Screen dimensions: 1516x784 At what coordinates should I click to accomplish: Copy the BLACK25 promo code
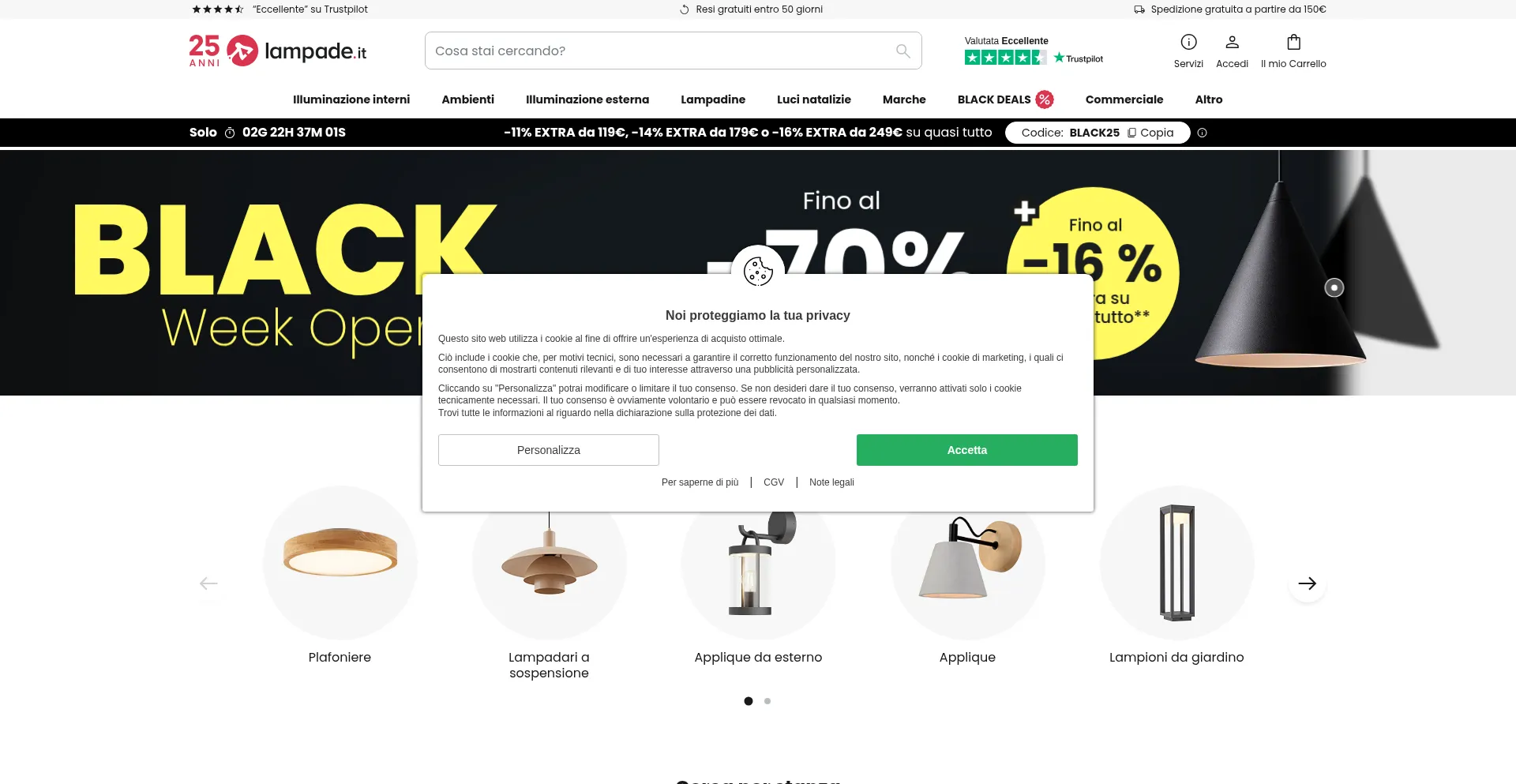coord(1150,133)
